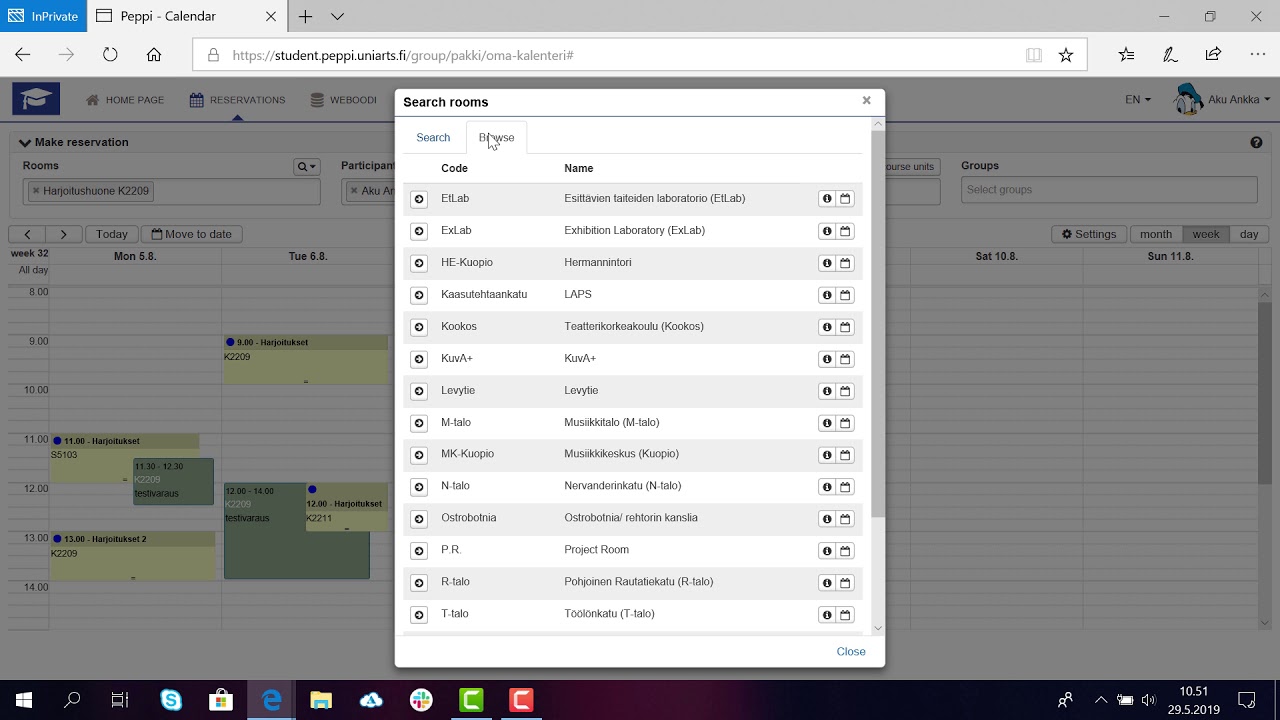
Task: Open the browser tab list chevron
Action: (x=337, y=16)
